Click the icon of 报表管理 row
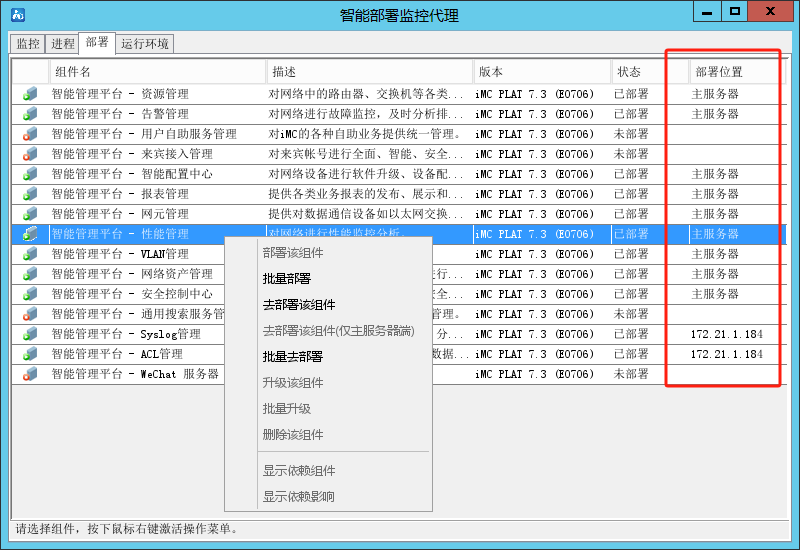The width and height of the screenshot is (800, 550). click(x=30, y=194)
